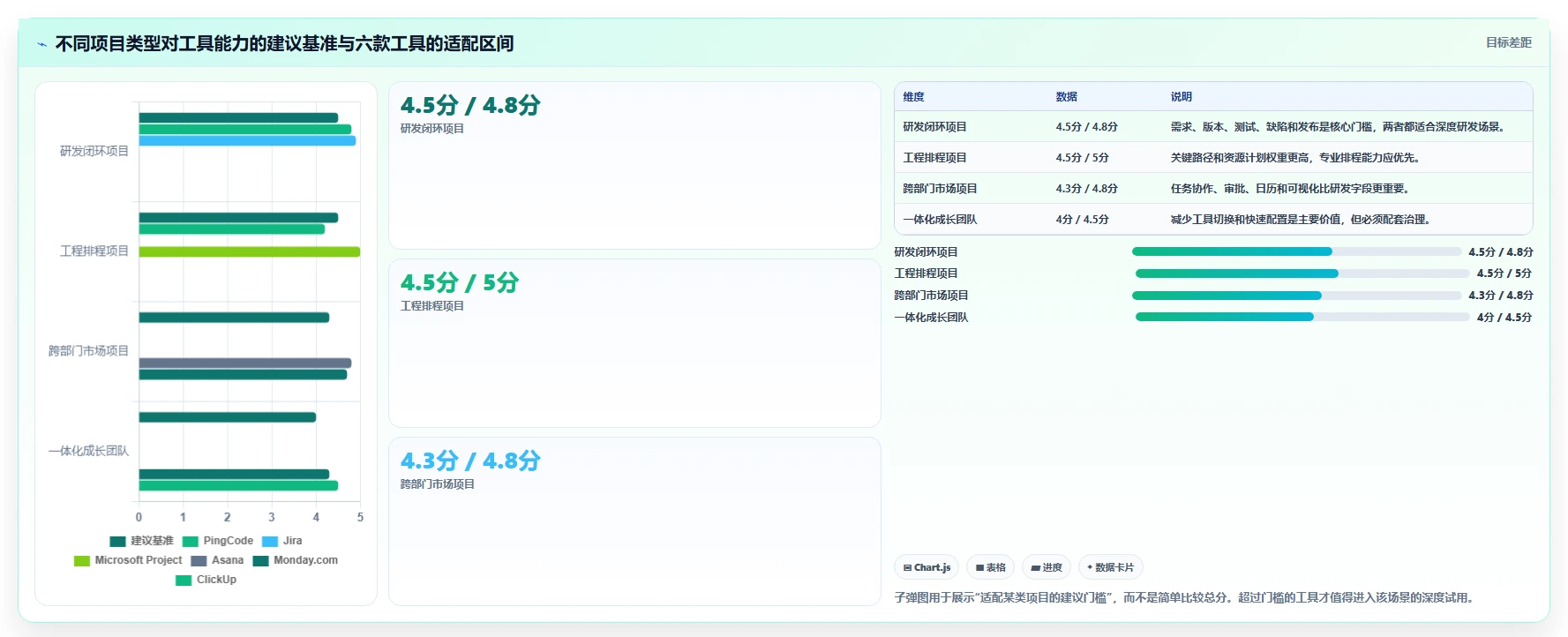Click table cell 工程排程项目 in 维度 column
This screenshot has width=1568, height=637.
point(934,158)
